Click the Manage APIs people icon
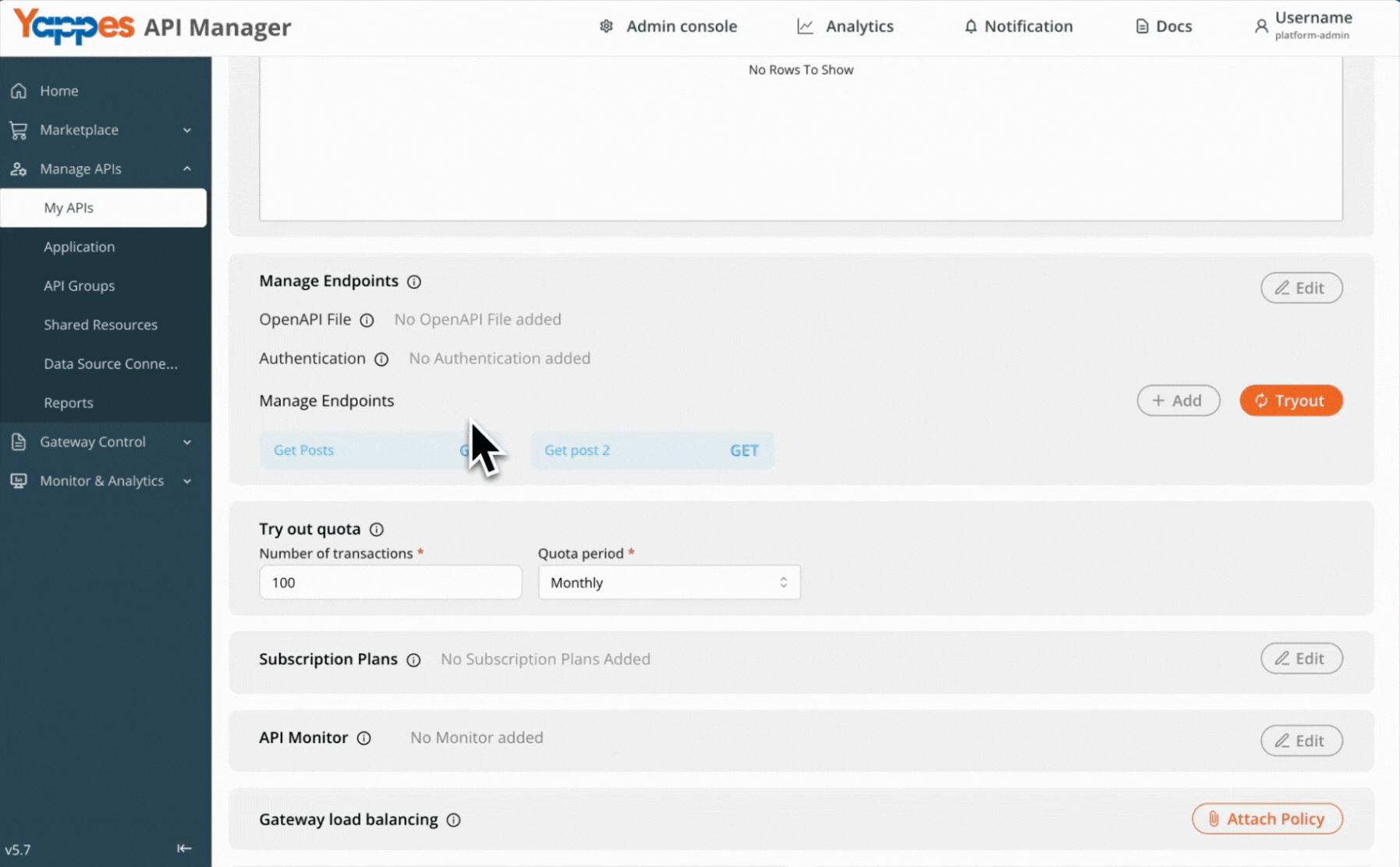1400x867 pixels. pos(19,169)
